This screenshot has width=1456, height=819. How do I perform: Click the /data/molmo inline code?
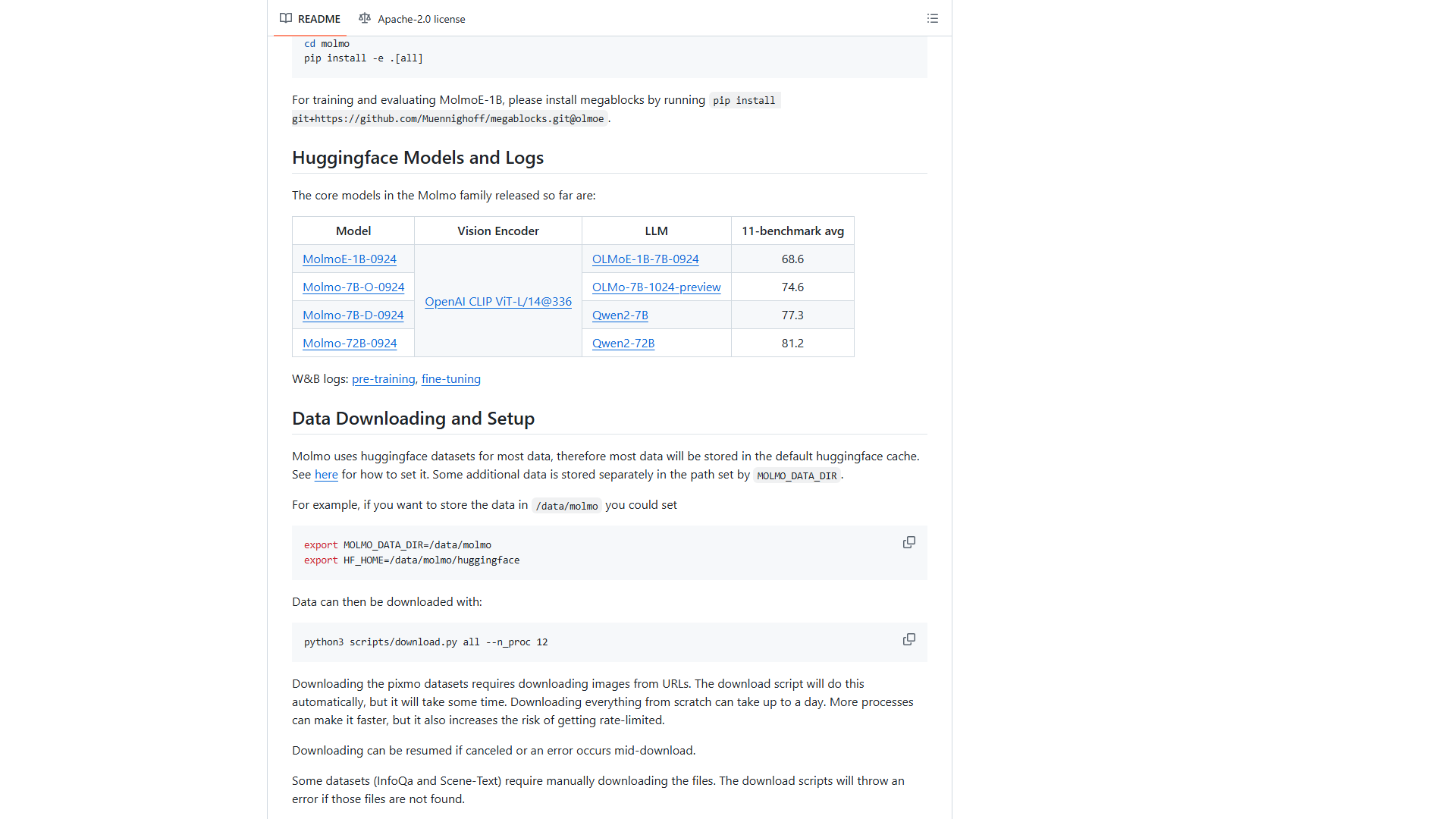(566, 506)
